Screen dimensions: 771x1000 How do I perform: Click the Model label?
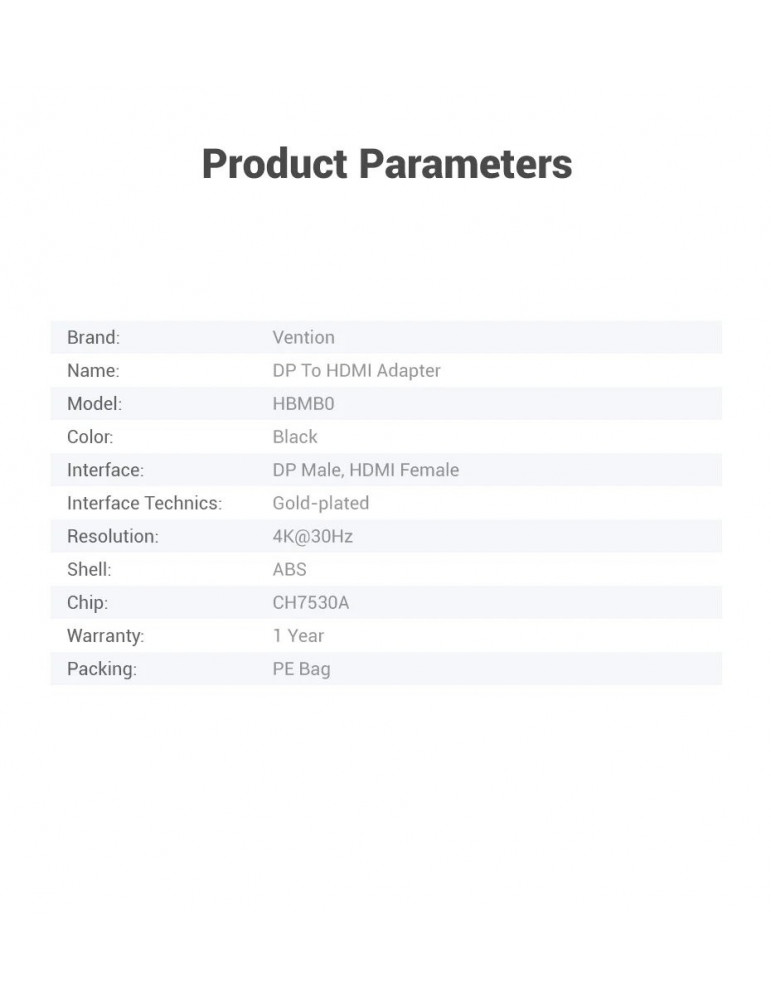[94, 403]
